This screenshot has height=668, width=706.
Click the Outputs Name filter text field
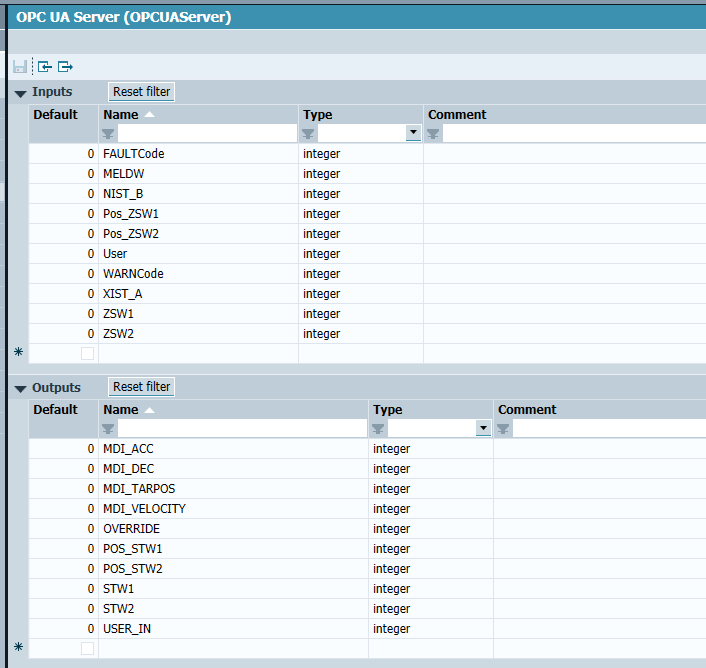click(242, 429)
